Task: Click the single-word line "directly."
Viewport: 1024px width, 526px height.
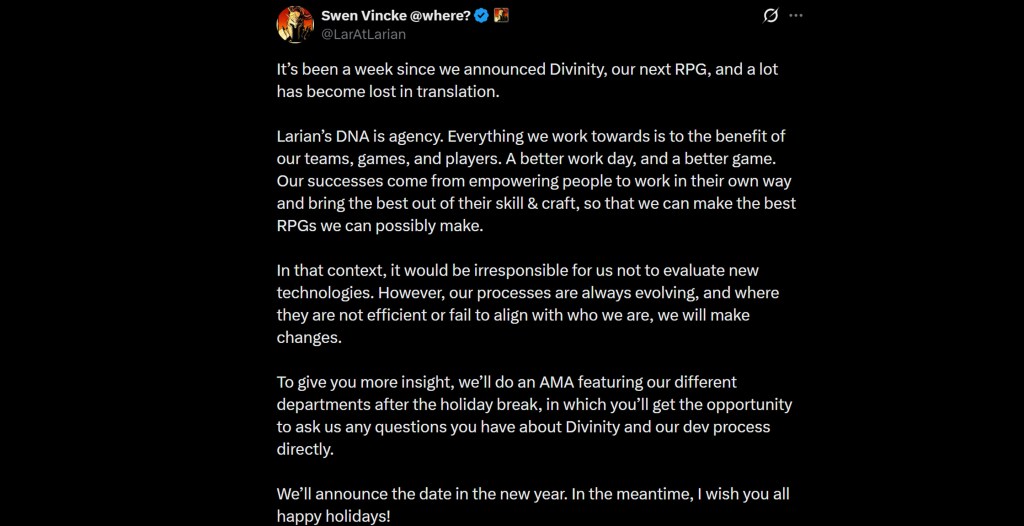Action: (305, 450)
